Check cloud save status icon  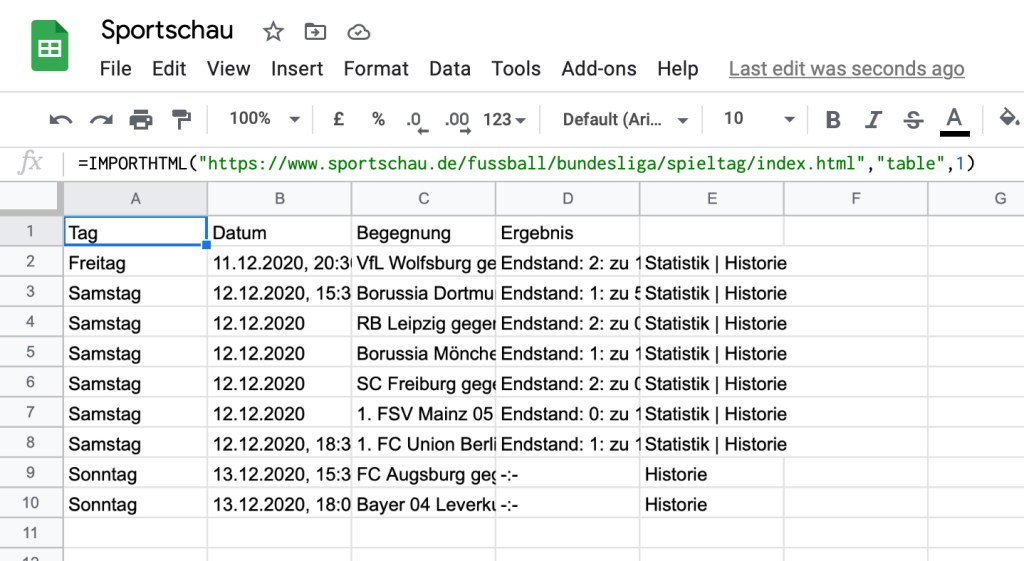(359, 31)
